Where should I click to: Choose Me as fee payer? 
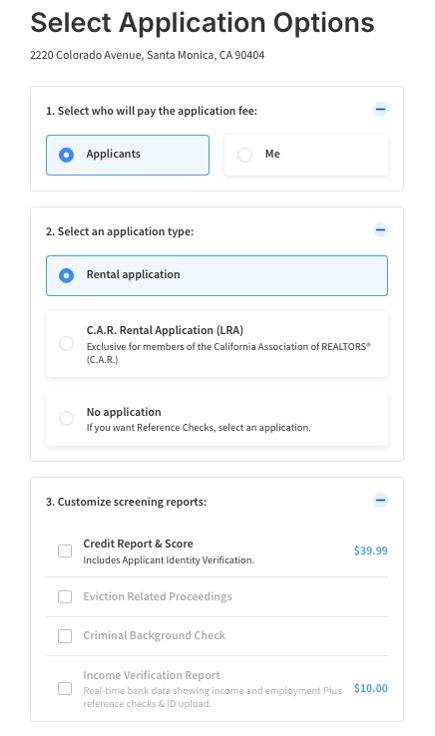point(244,155)
